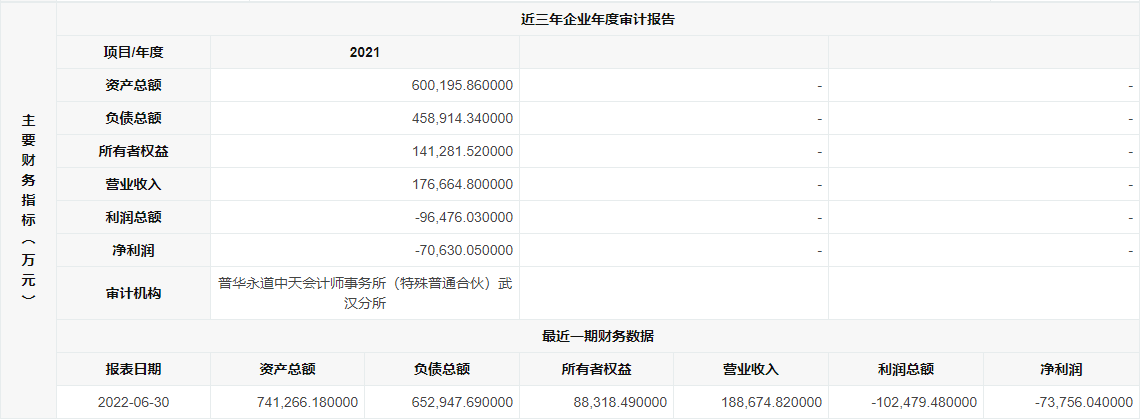This screenshot has height=419, width=1141.
Task: Click the latest net profit -73,756.040000
Action: coord(1082,402)
